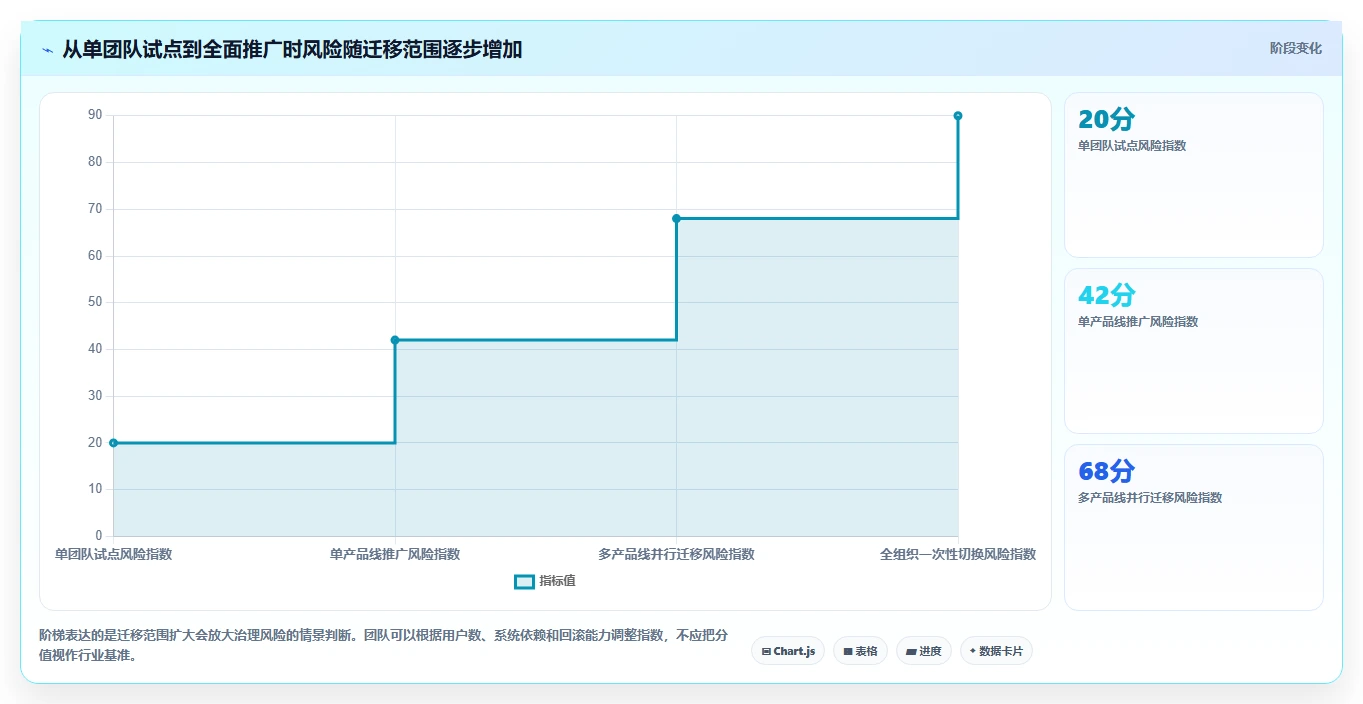
Task: Click the 20分 value text
Action: tap(1106, 119)
